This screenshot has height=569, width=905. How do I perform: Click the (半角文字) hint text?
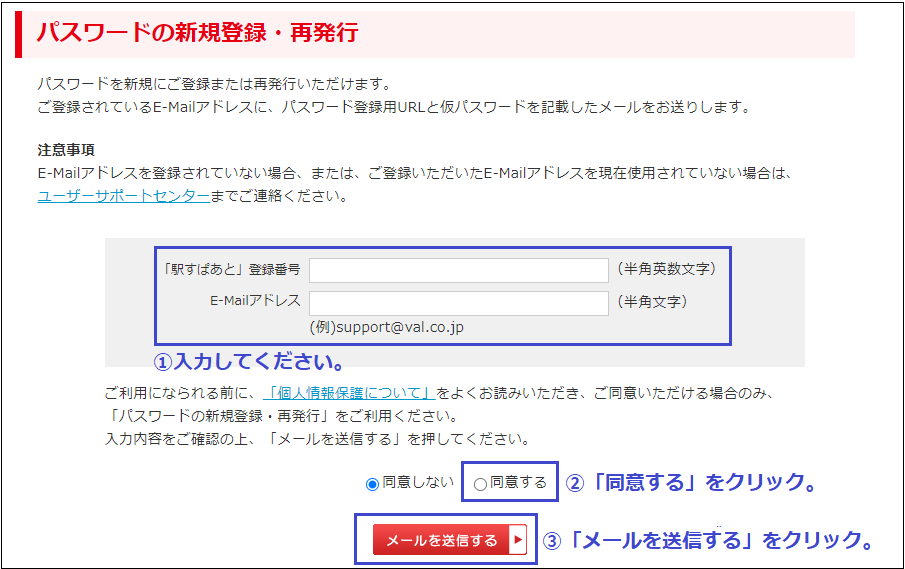coord(652,302)
